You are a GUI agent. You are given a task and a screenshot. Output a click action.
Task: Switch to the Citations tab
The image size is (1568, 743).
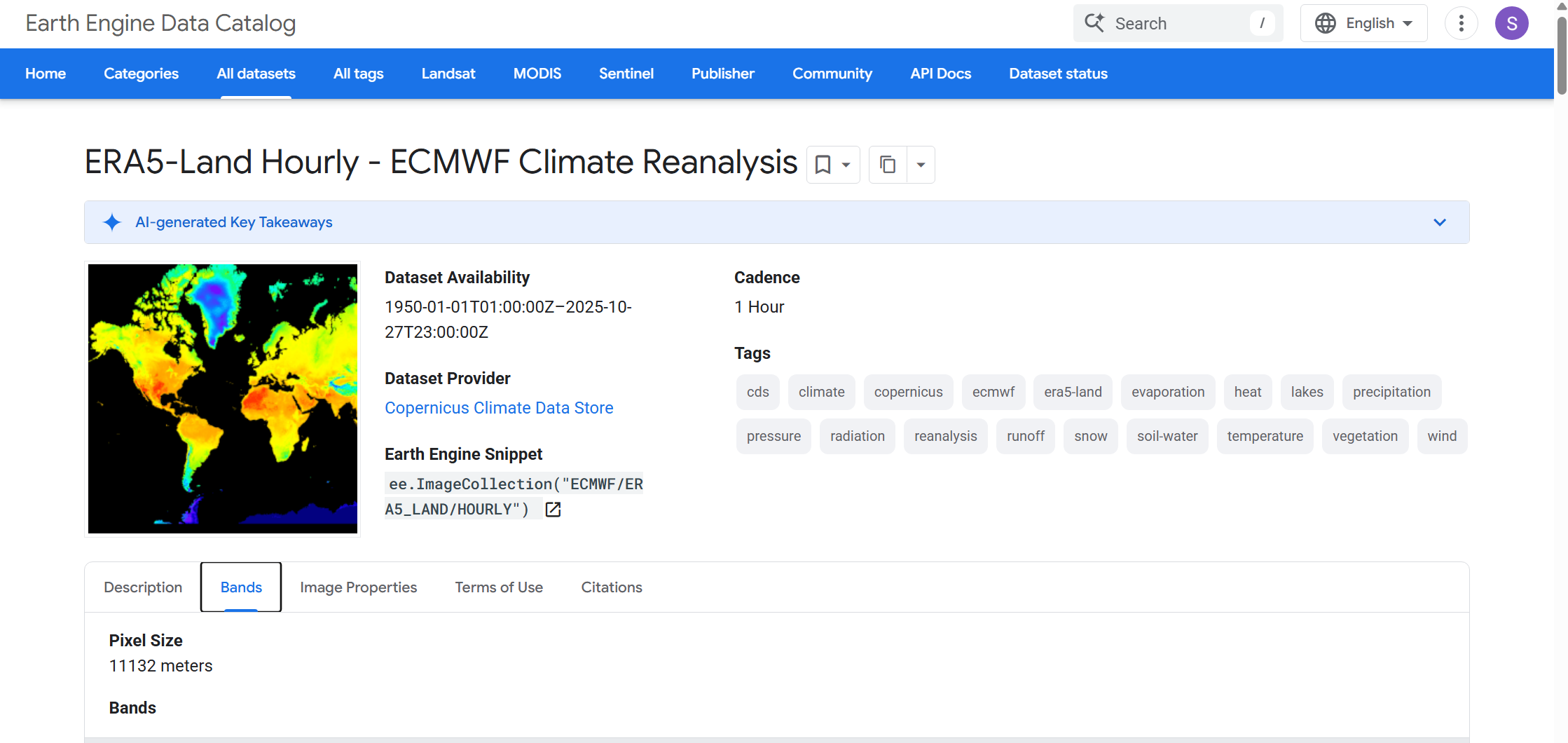612,587
